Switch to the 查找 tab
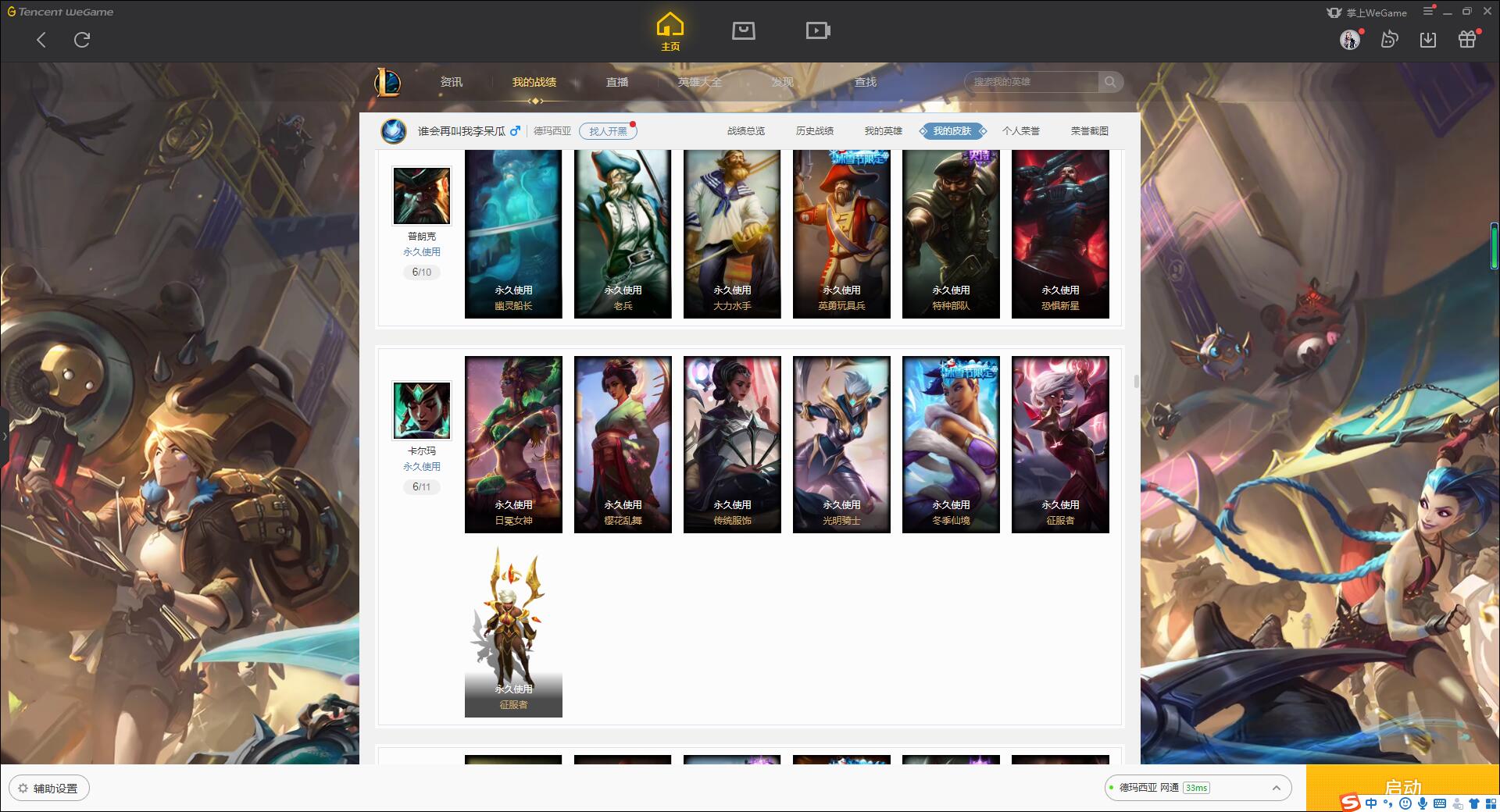The width and height of the screenshot is (1500, 812). (x=866, y=82)
